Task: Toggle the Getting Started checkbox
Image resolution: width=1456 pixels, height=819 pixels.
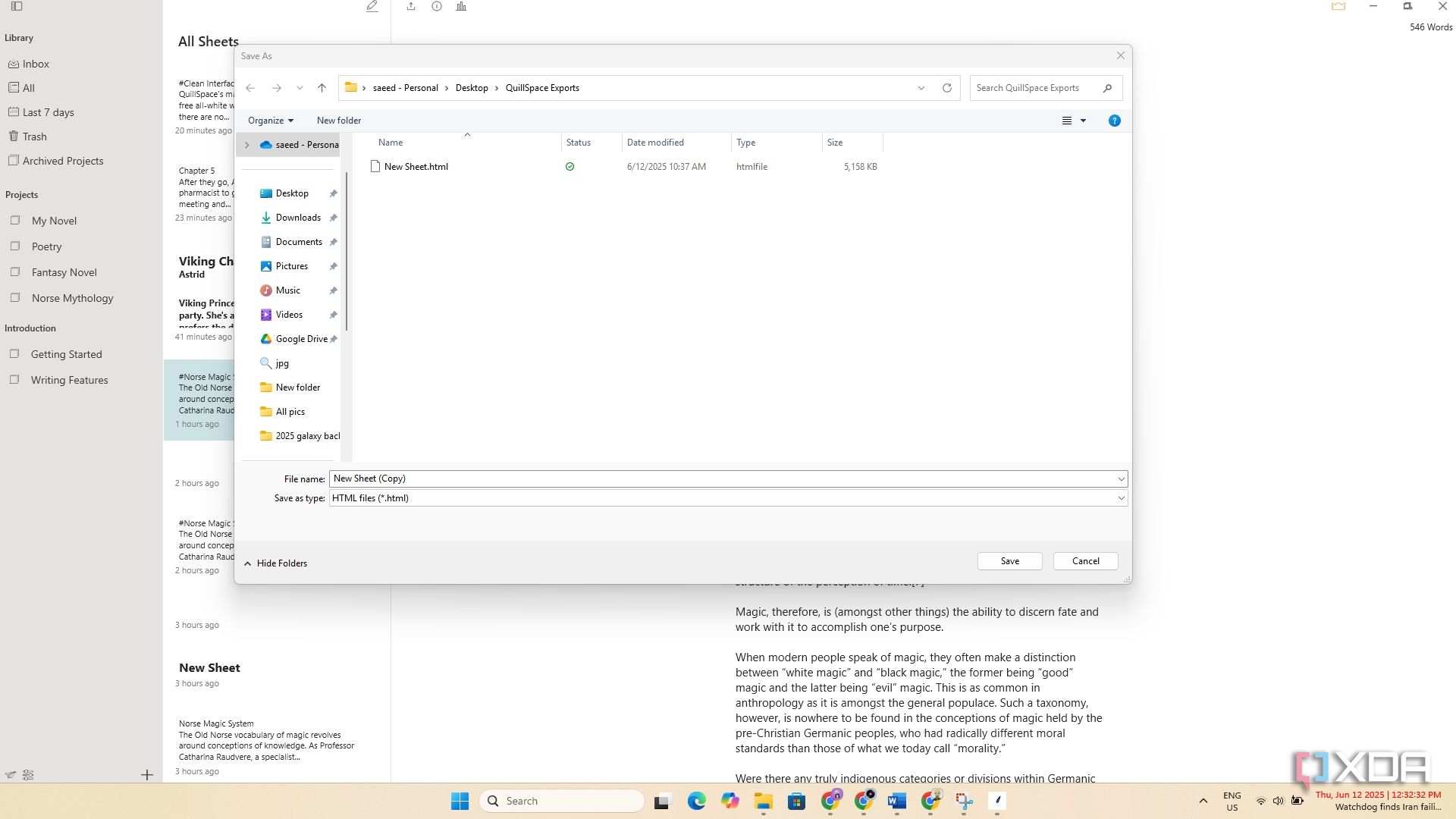Action: tap(14, 354)
